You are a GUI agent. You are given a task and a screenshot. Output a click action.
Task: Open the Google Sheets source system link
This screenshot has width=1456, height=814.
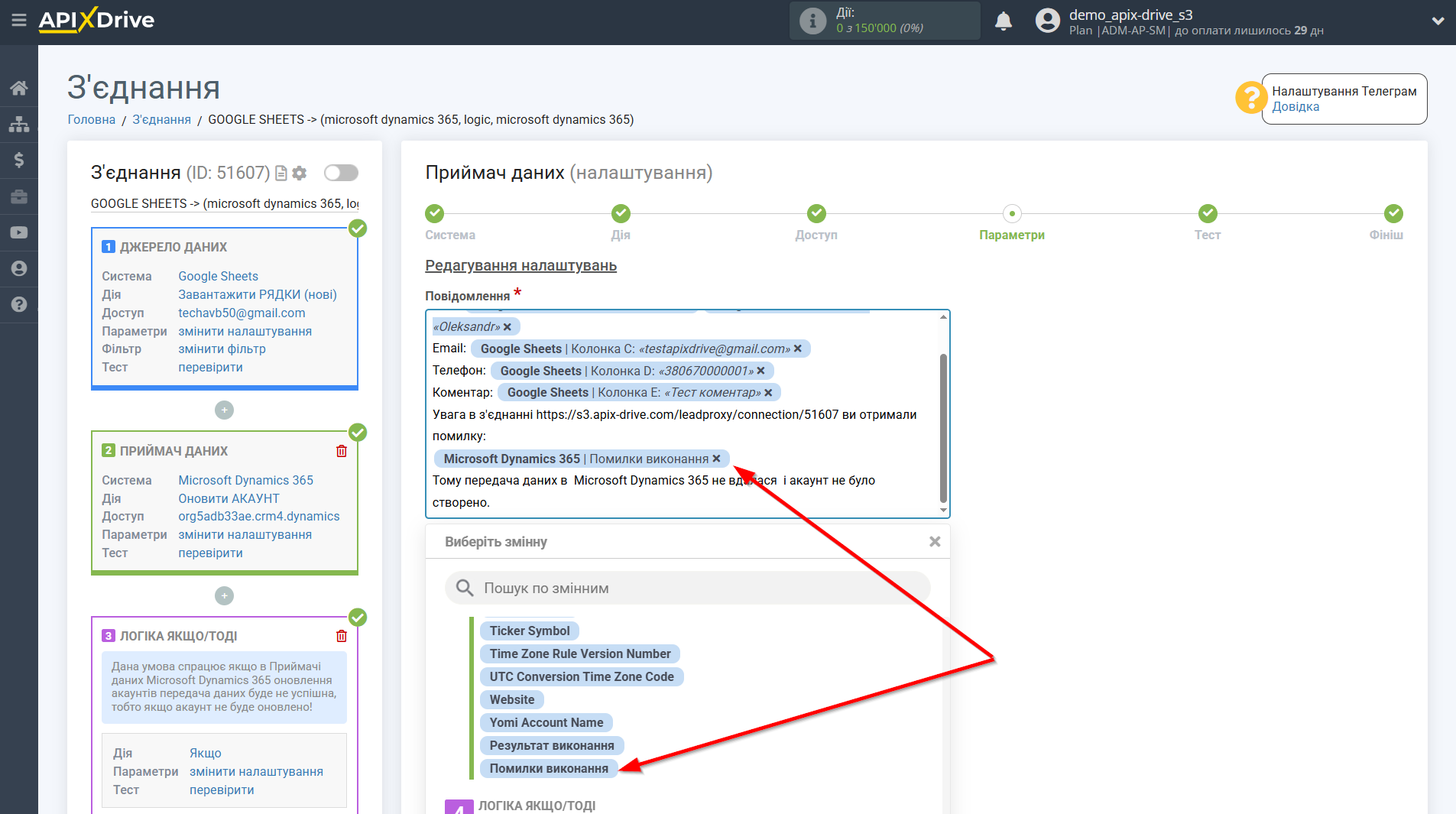218,276
